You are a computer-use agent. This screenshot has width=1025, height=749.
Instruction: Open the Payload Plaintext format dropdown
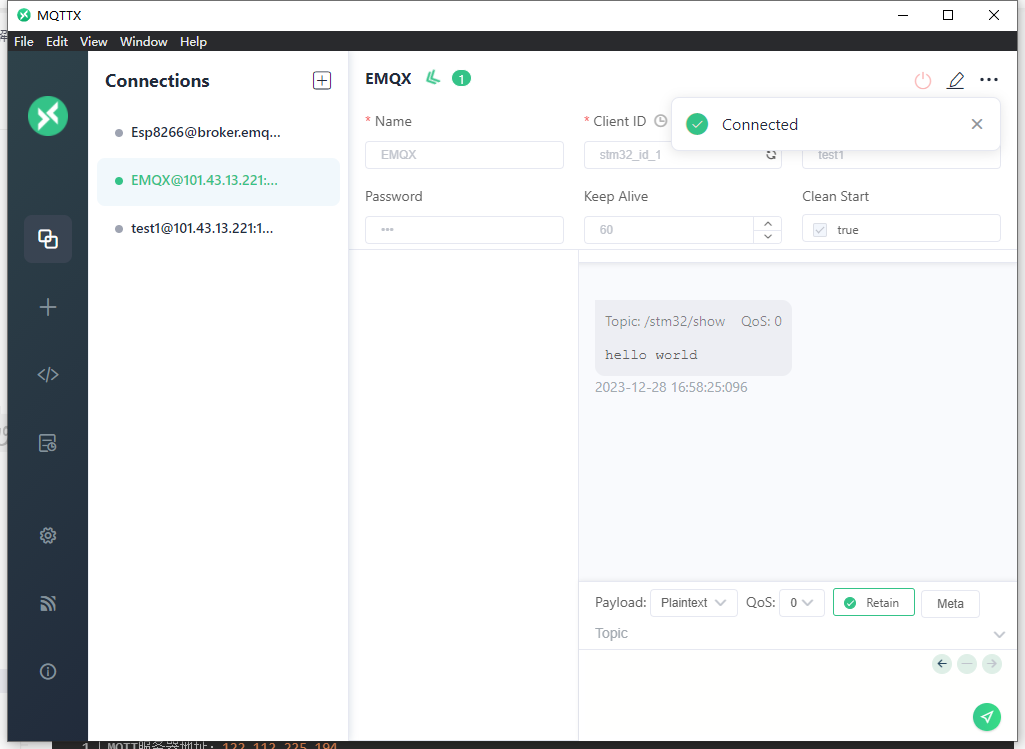tap(694, 603)
